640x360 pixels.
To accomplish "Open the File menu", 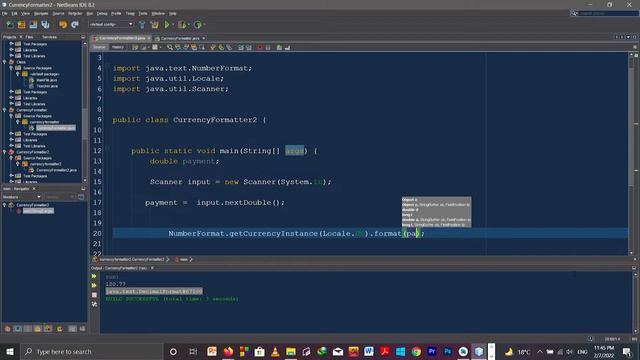I will pyautogui.click(x=4, y=13).
